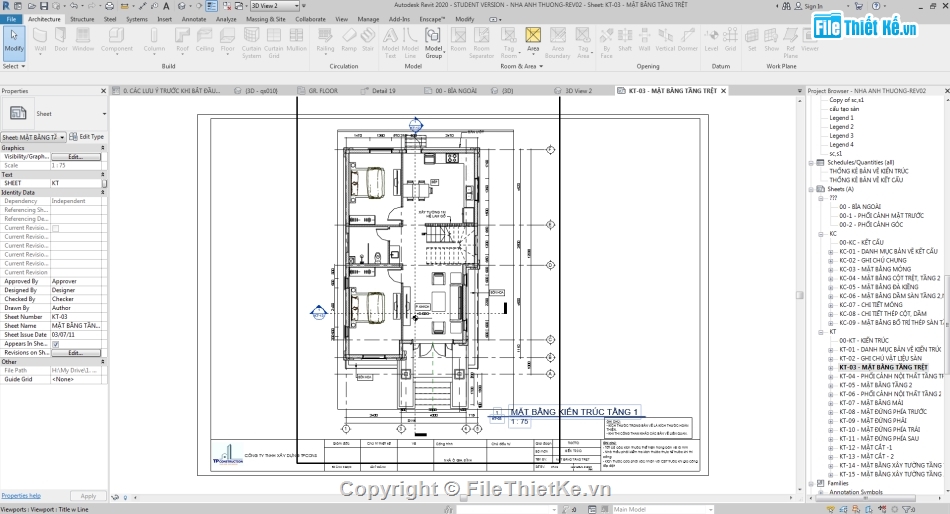
Task: Expand the Room & Area panel dropdown
Action: [522, 66]
